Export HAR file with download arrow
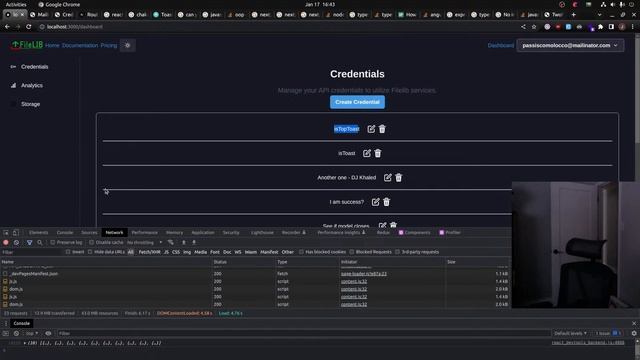 click(x=194, y=242)
